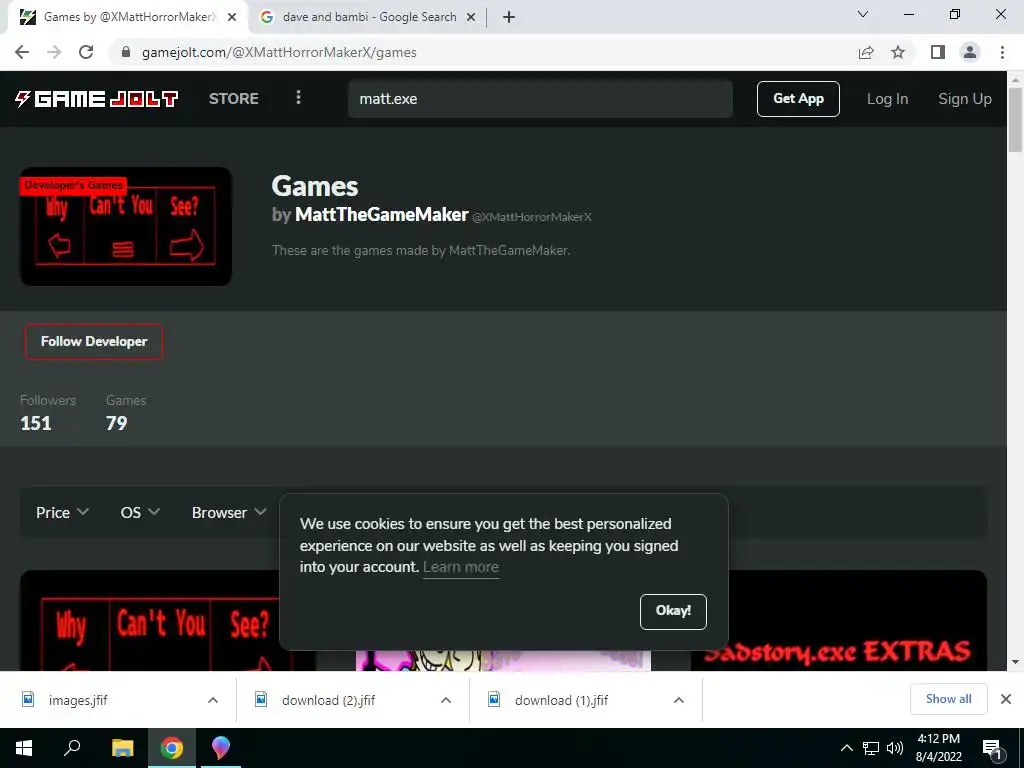Click the Game Jolt logo
The height and width of the screenshot is (768, 1024).
click(x=96, y=99)
